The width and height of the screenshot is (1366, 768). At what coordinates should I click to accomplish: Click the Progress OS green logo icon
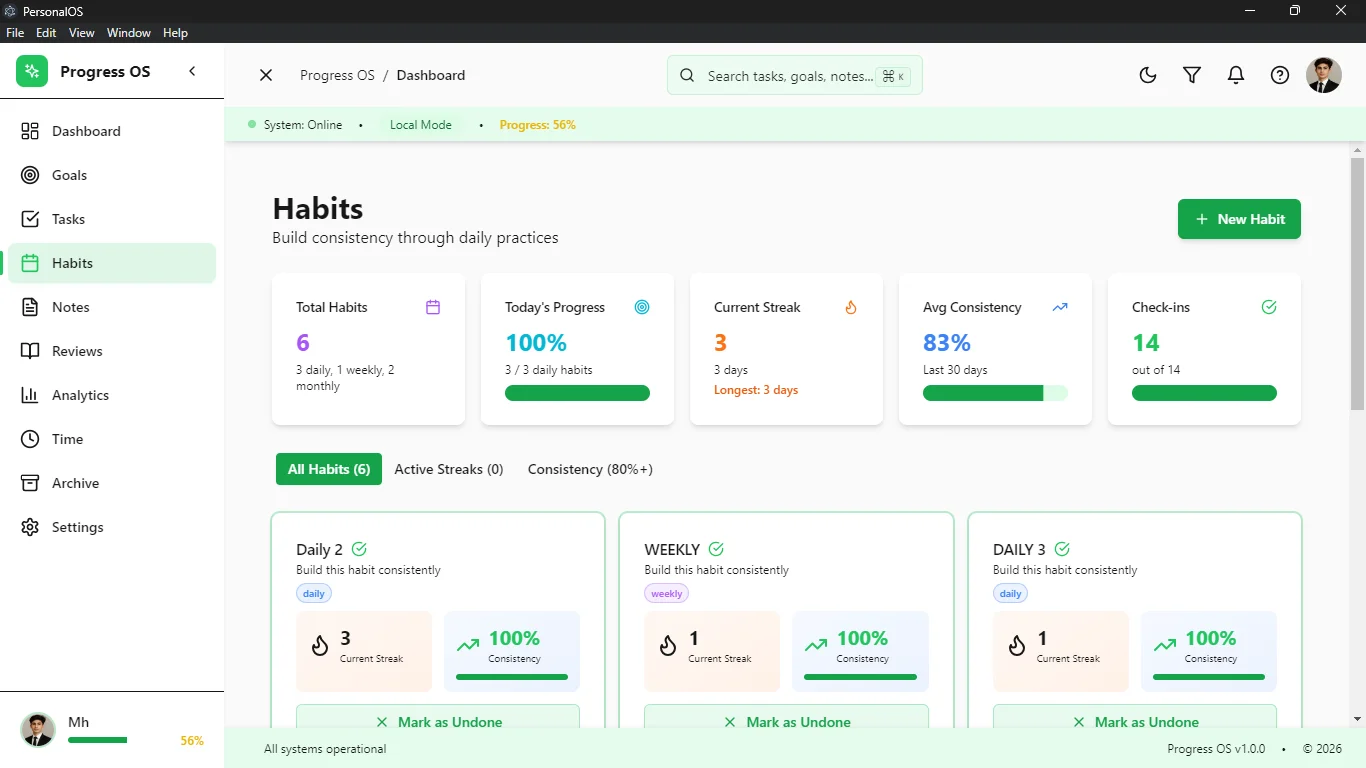[x=32, y=71]
